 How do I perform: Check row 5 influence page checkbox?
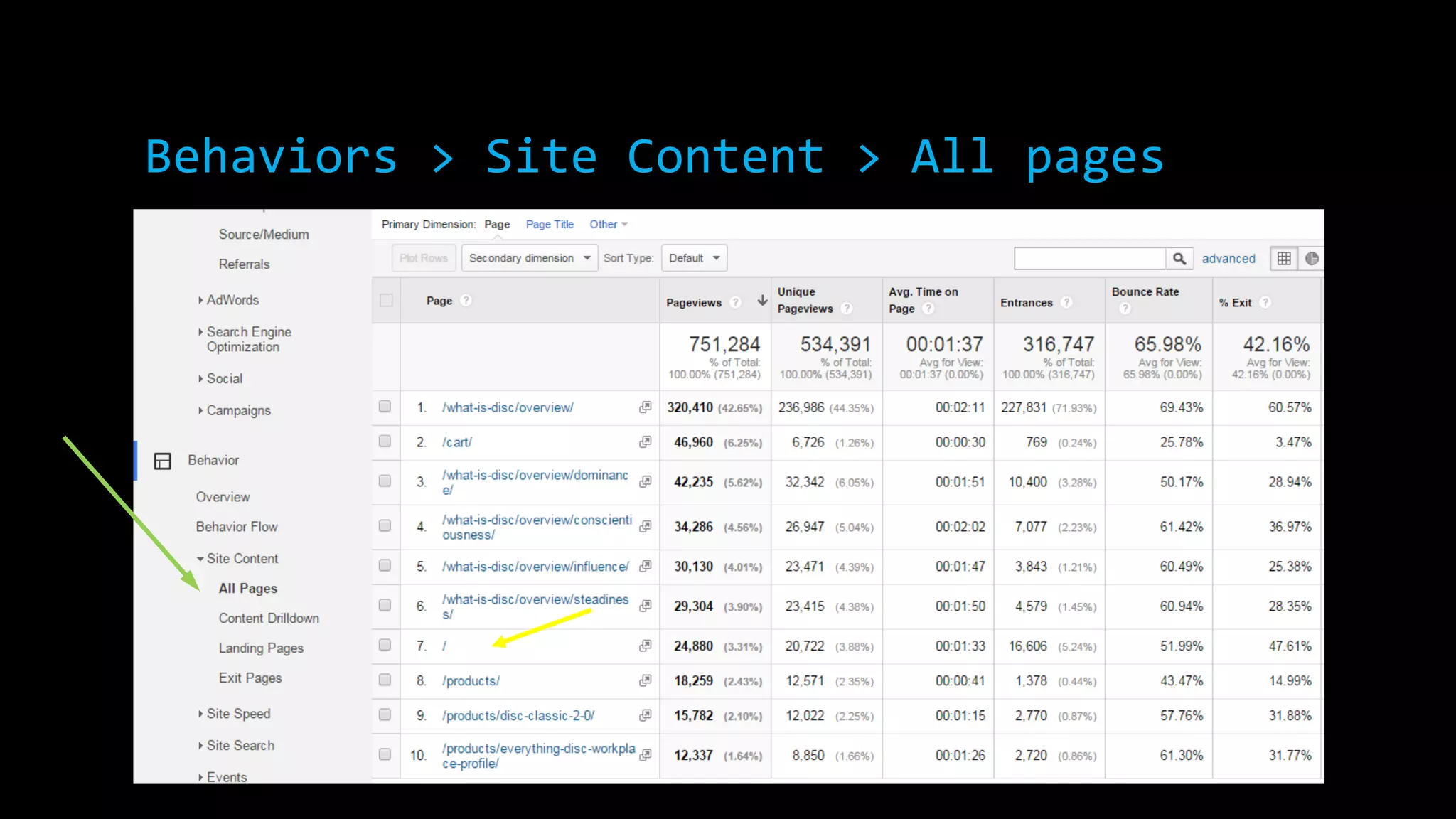385,566
